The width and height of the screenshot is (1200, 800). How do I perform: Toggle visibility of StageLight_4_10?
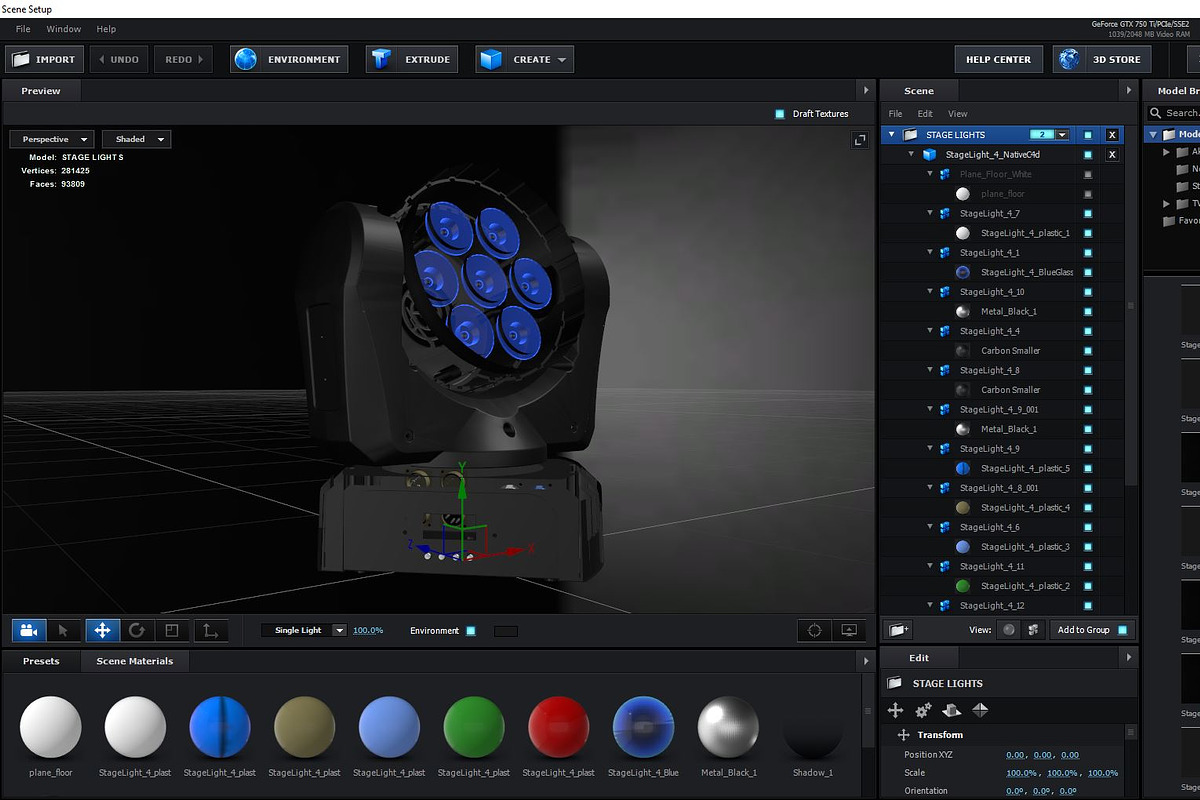[x=1088, y=292]
